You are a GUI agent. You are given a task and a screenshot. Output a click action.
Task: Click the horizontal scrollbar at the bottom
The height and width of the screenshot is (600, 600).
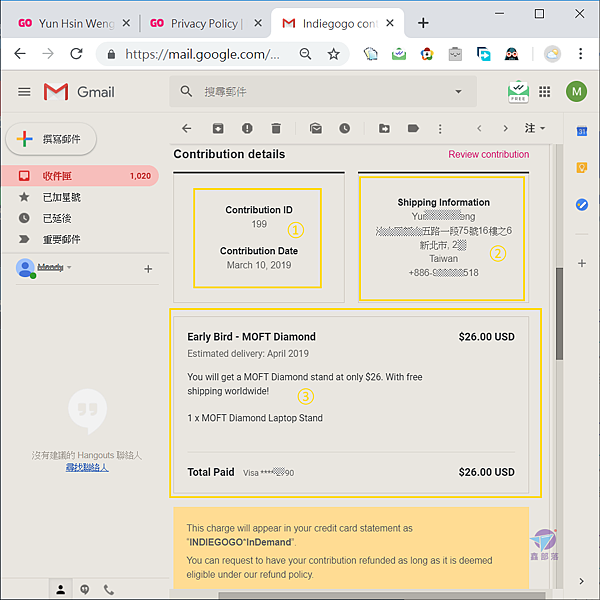pos(382,595)
